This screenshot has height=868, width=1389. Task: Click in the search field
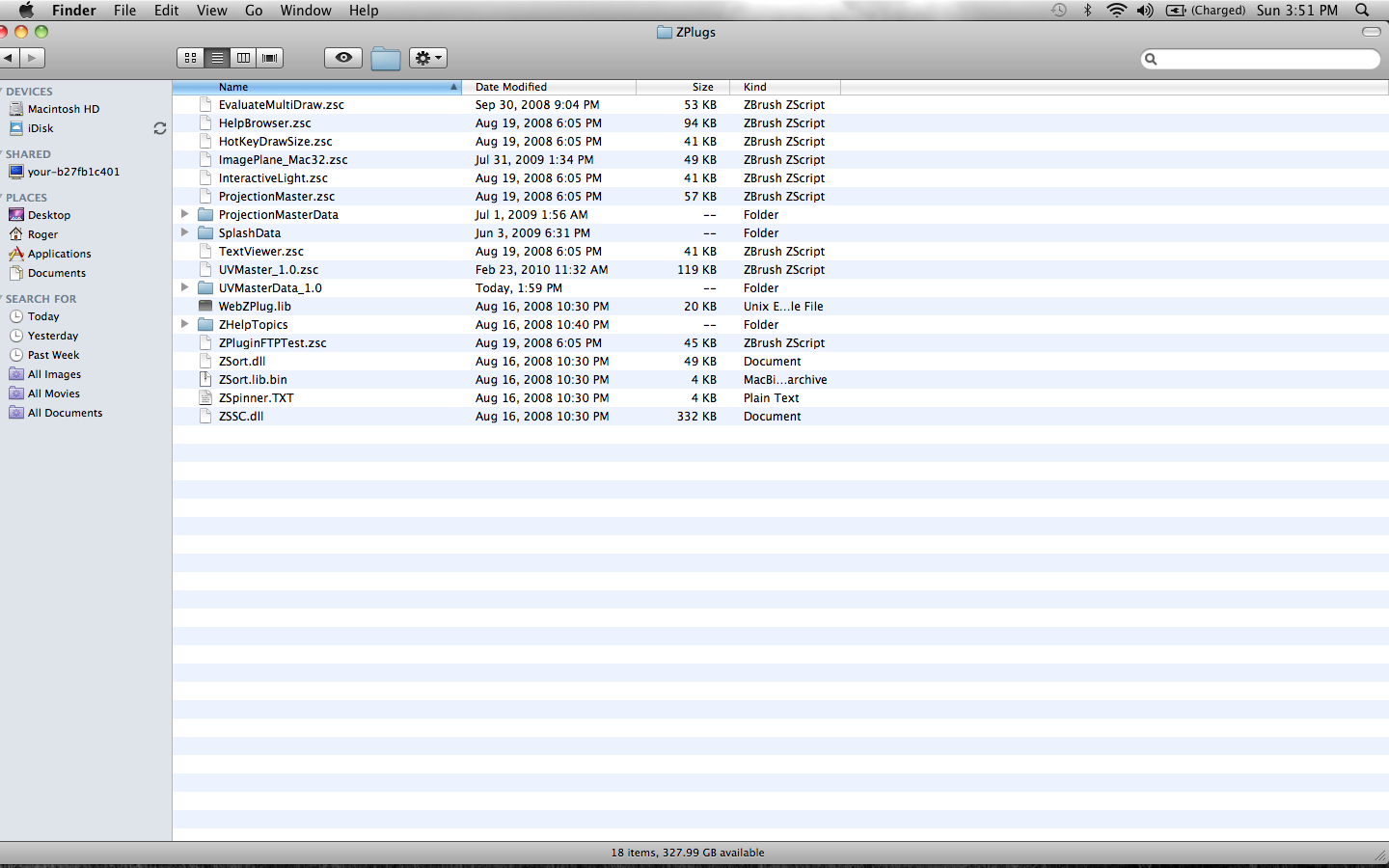[1261, 59]
